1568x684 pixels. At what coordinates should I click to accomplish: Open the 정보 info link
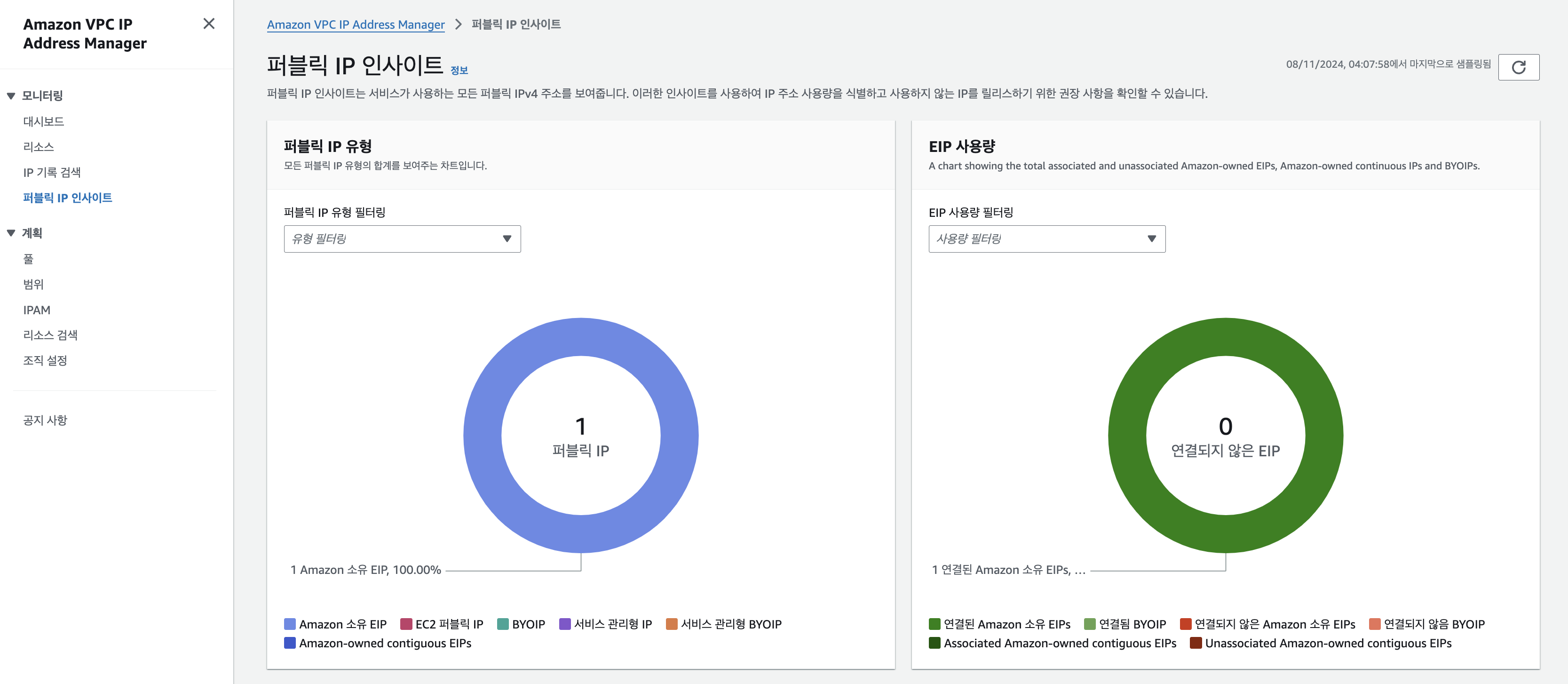click(x=459, y=71)
